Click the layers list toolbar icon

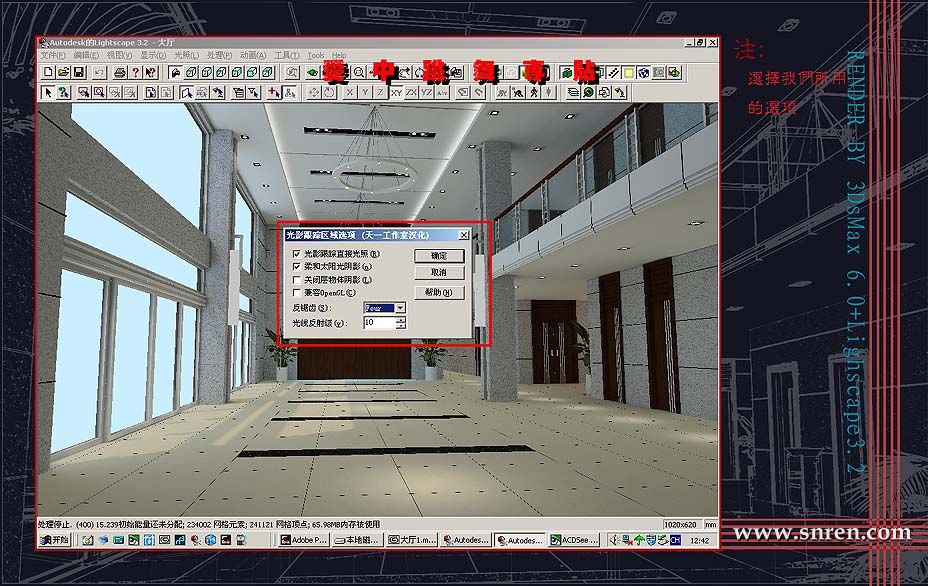[573, 92]
